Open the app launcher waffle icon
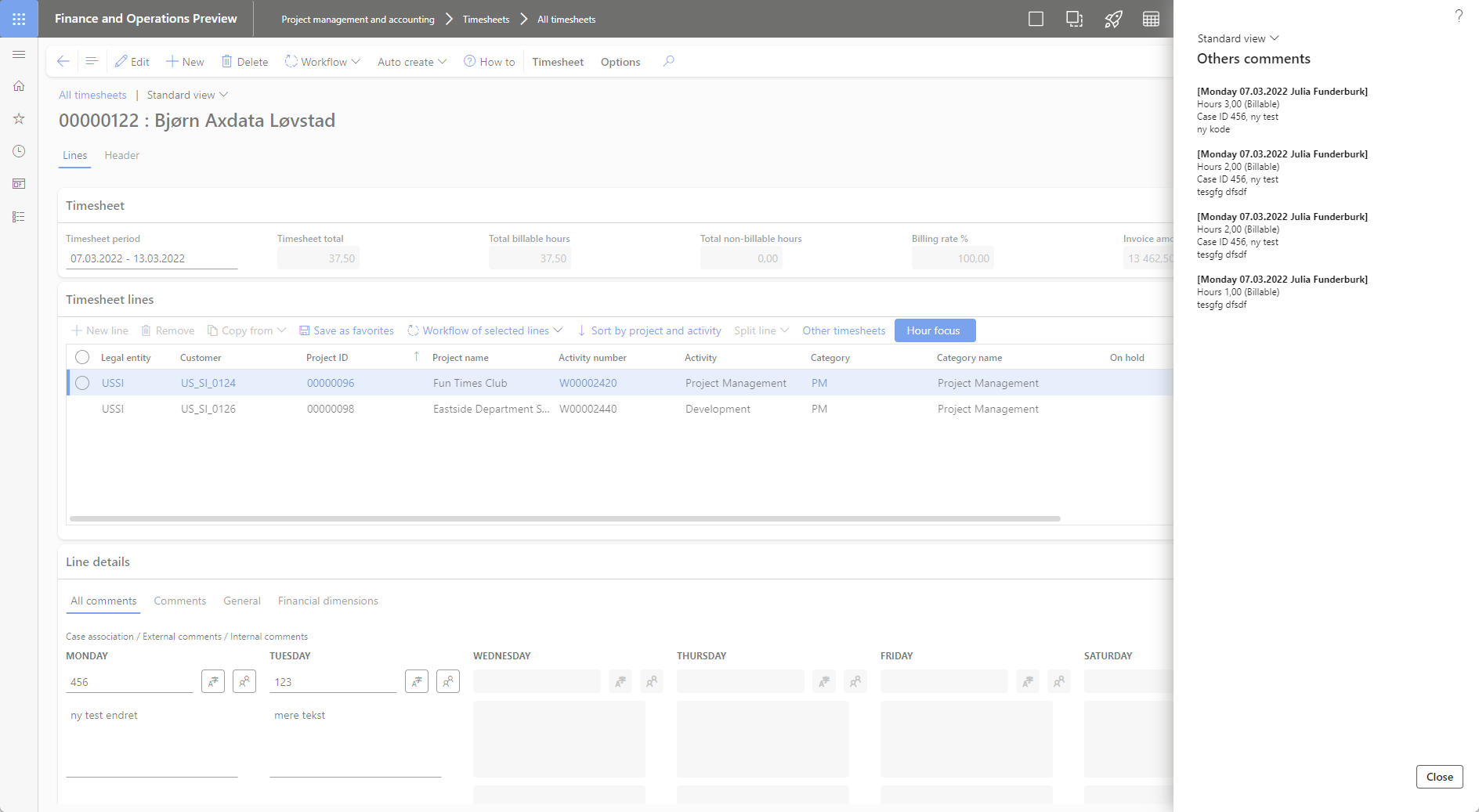The height and width of the screenshot is (812, 1479). click(19, 19)
